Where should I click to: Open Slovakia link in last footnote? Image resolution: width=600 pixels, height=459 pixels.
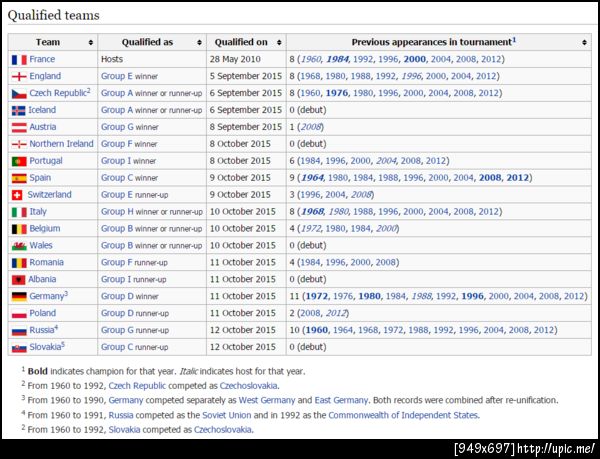point(124,430)
